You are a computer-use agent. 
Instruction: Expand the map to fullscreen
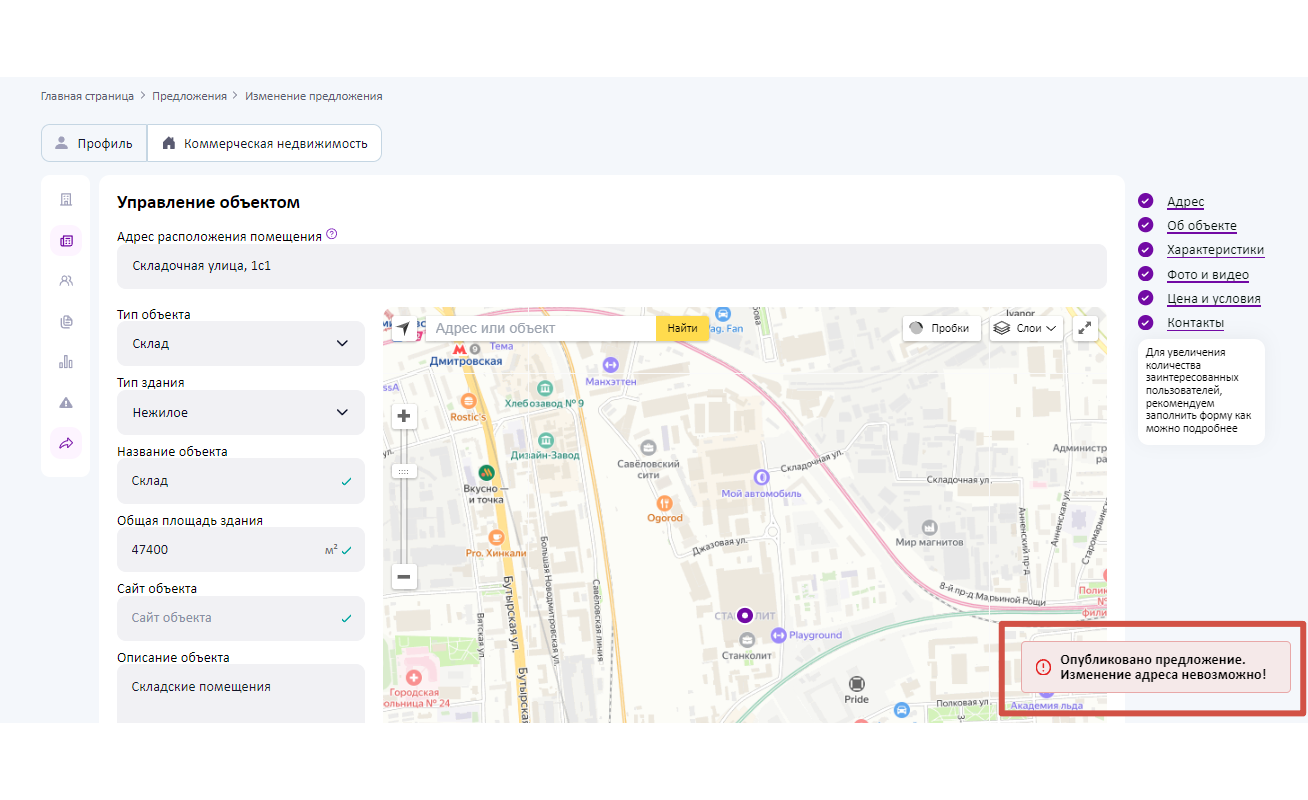1085,328
